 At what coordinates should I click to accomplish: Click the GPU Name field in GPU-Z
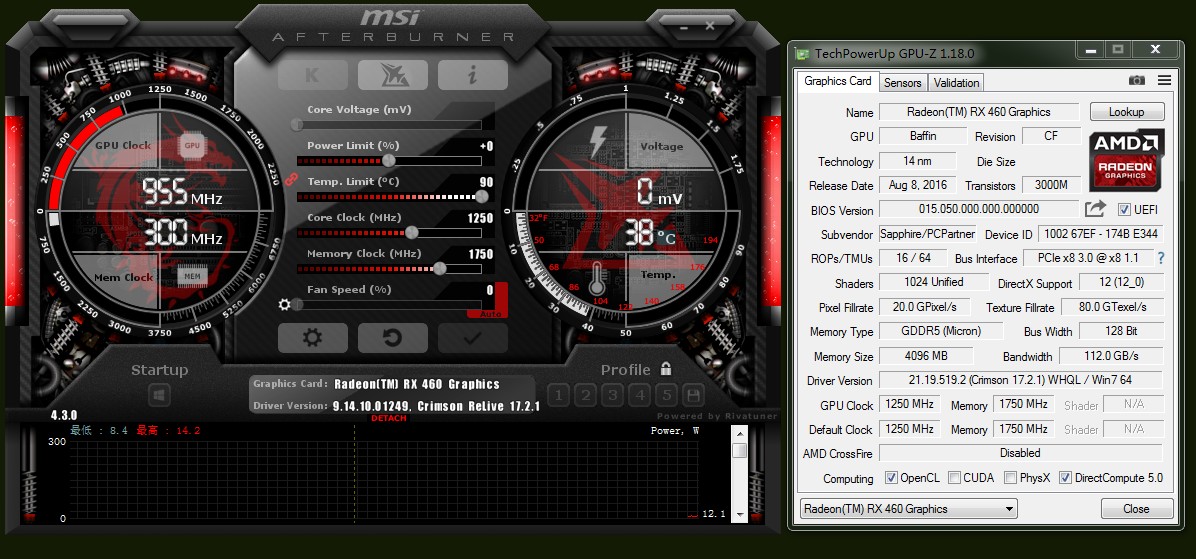pos(979,112)
